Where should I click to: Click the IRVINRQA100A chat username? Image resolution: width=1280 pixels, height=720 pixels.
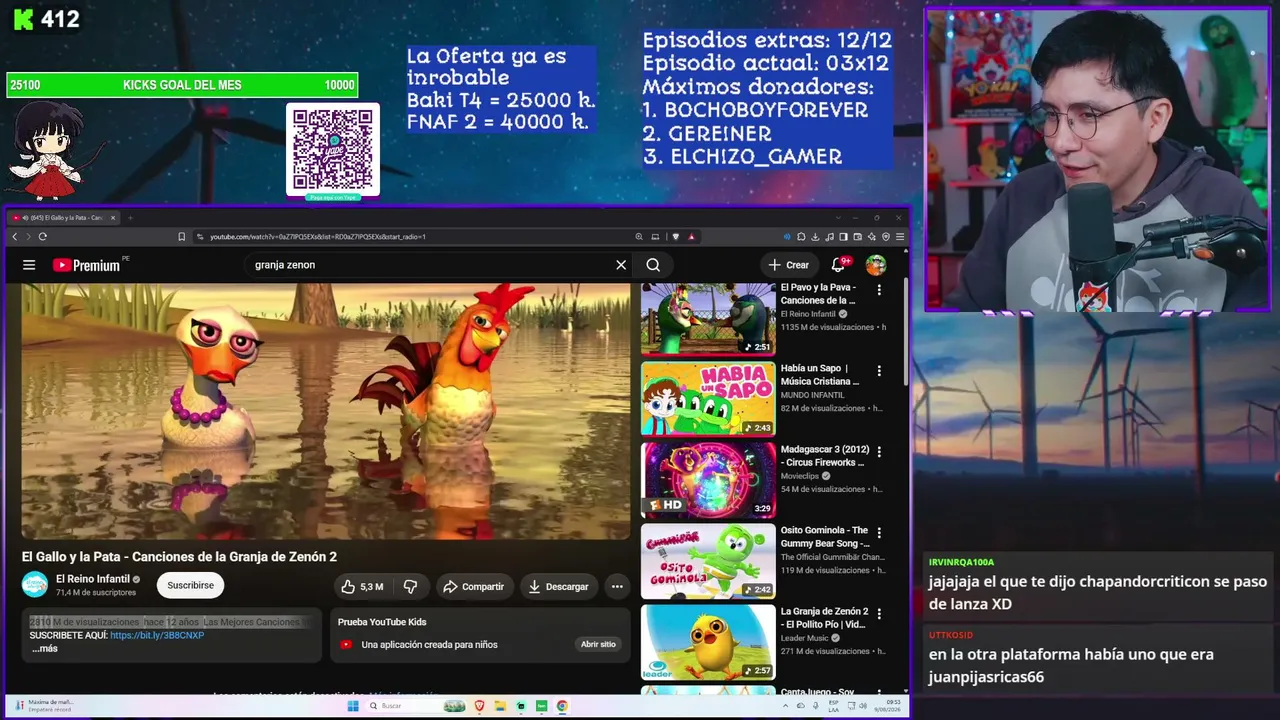[961, 562]
